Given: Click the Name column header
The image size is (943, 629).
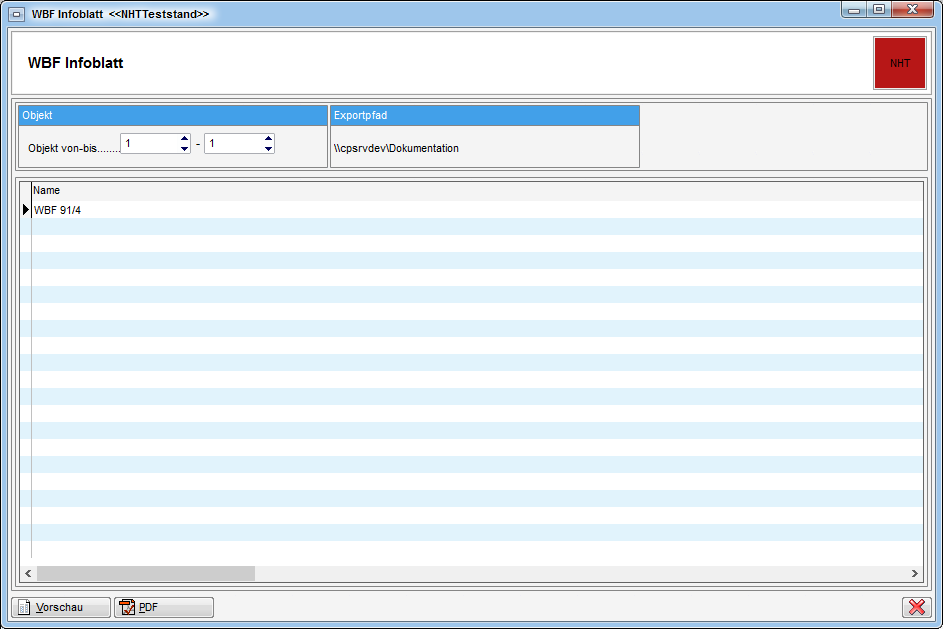Looking at the screenshot, I should pos(47,190).
